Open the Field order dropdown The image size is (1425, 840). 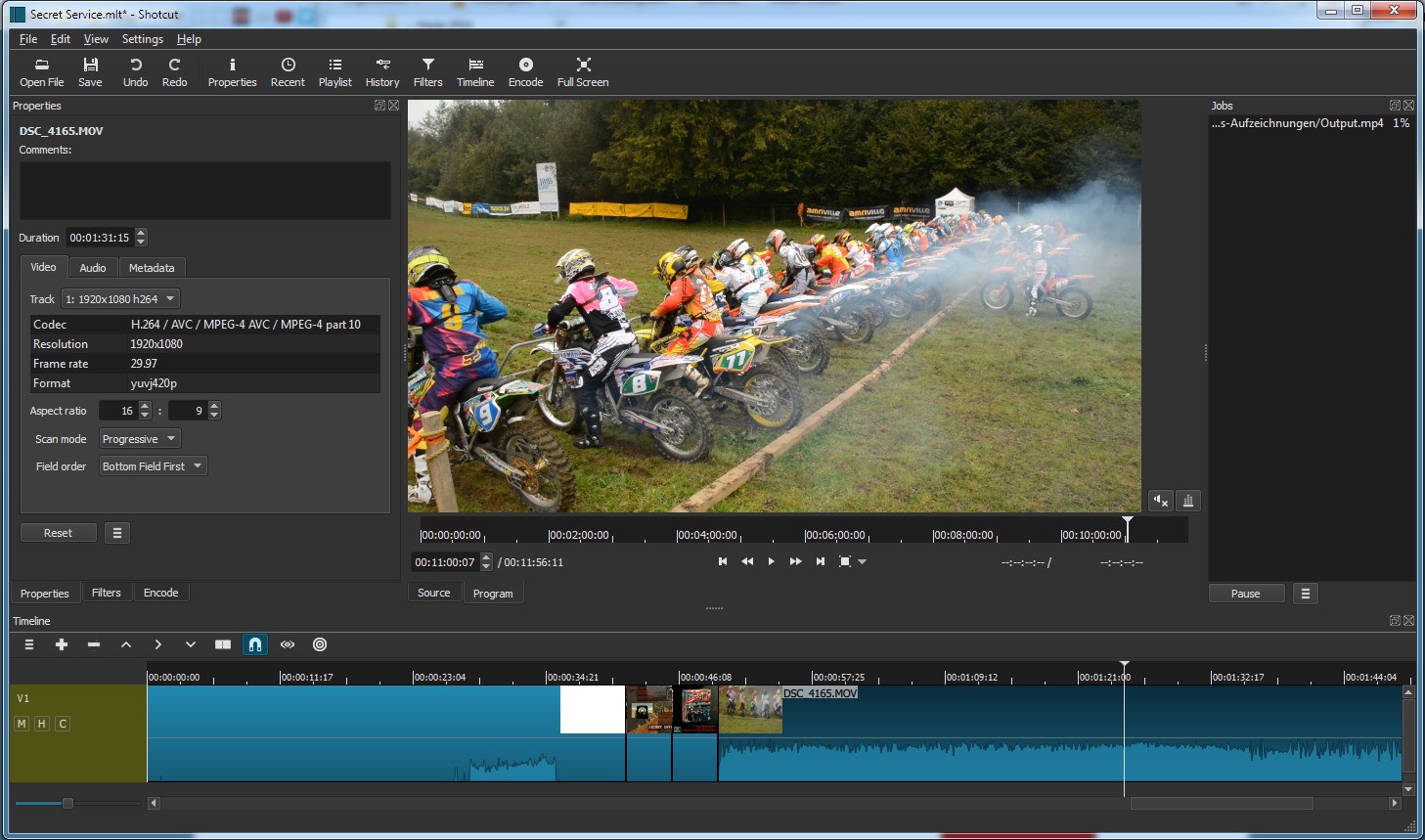pyautogui.click(x=153, y=465)
